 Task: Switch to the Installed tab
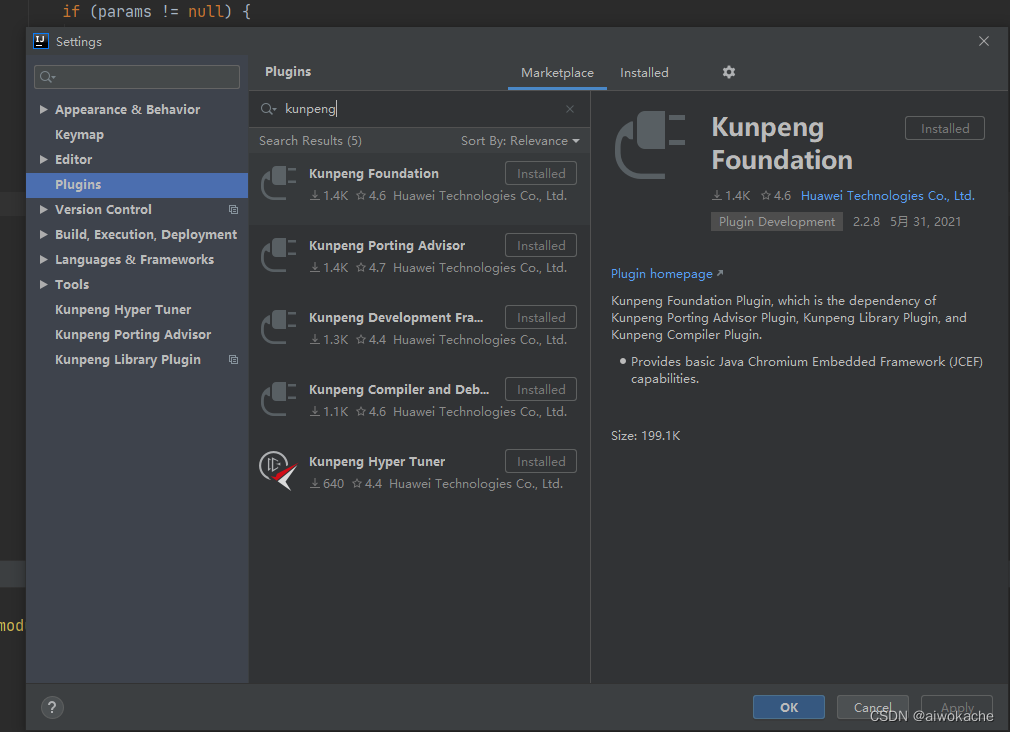644,73
